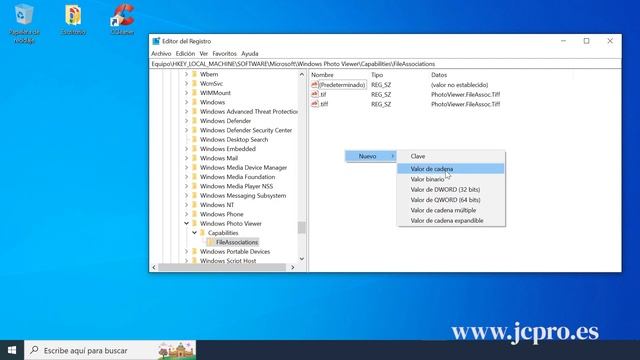The image size is (640, 360).
Task: Collapse the Windows Photo Viewer node
Action: [x=187, y=223]
